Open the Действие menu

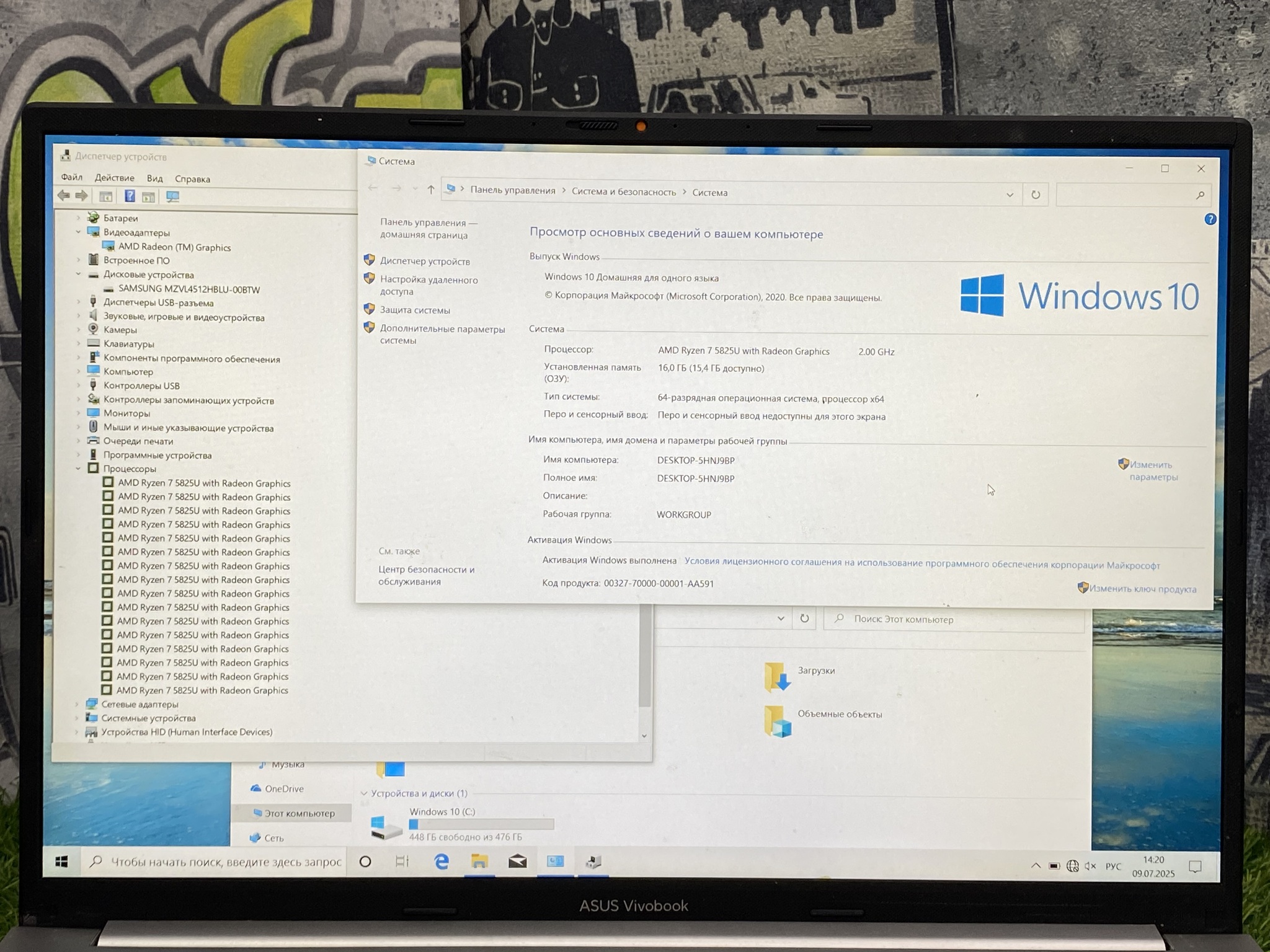click(114, 178)
